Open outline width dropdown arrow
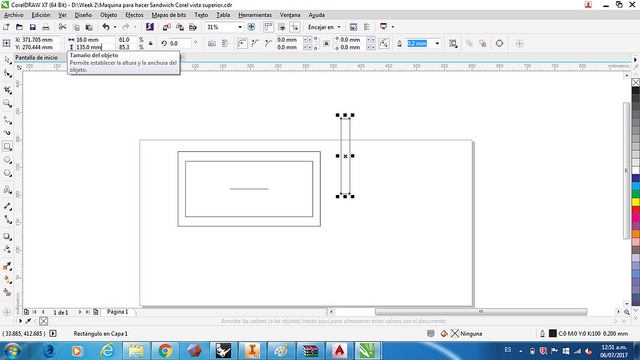This screenshot has width=640, height=360. pos(437,43)
